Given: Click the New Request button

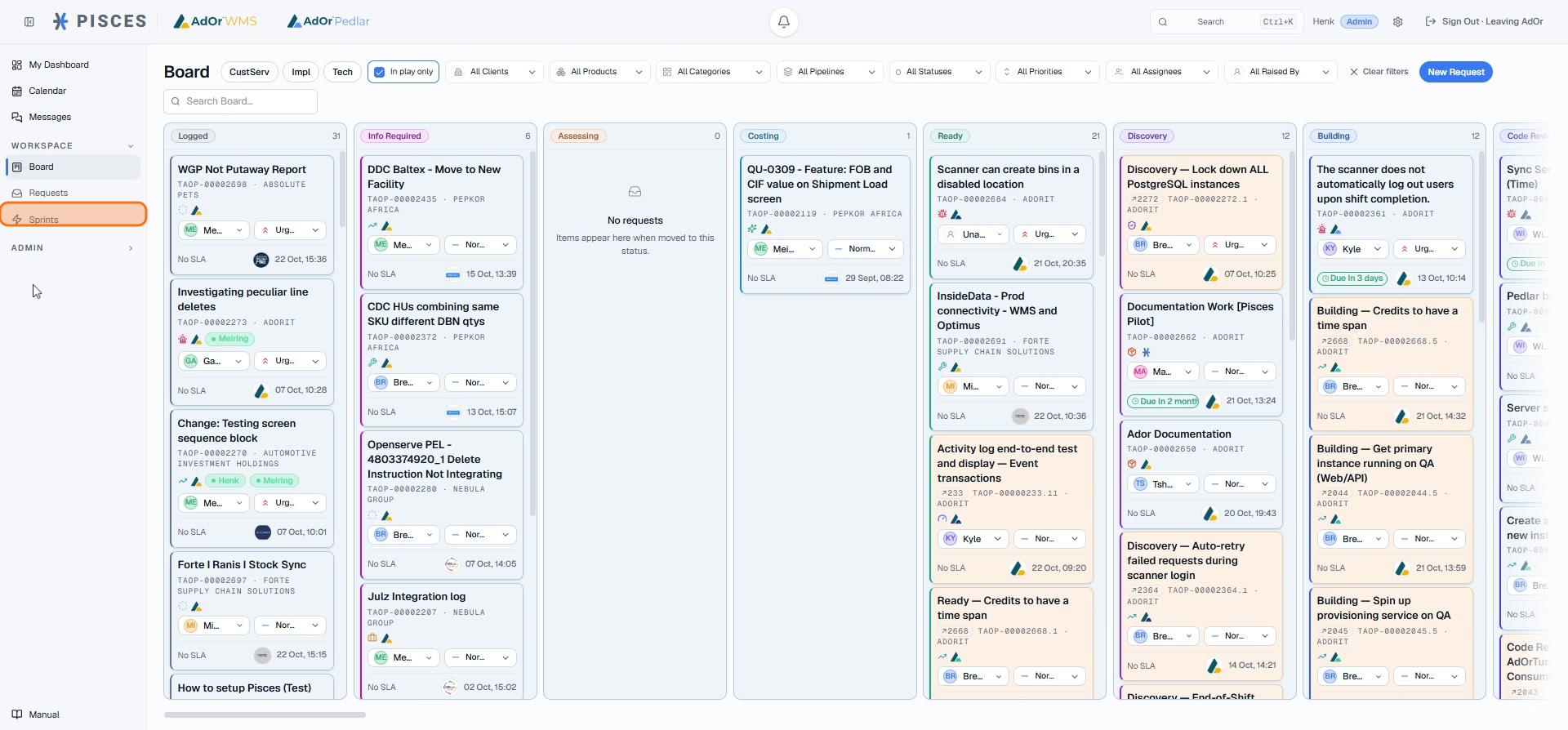Looking at the screenshot, I should click(x=1455, y=72).
